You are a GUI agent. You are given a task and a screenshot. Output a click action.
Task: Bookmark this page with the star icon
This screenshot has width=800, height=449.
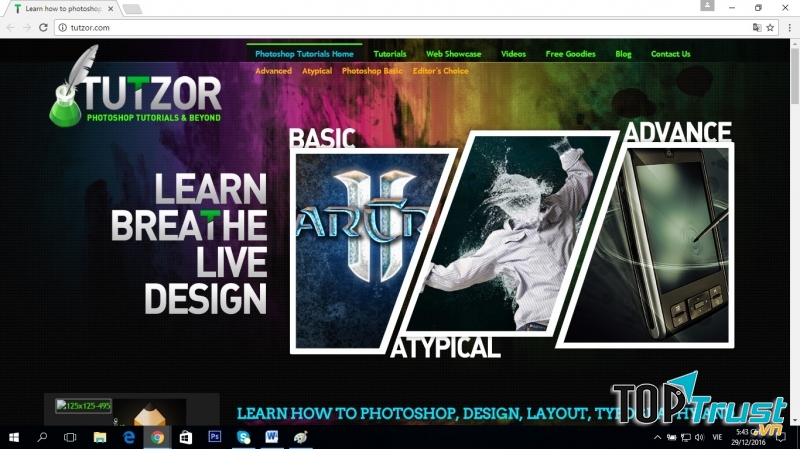pyautogui.click(x=770, y=28)
